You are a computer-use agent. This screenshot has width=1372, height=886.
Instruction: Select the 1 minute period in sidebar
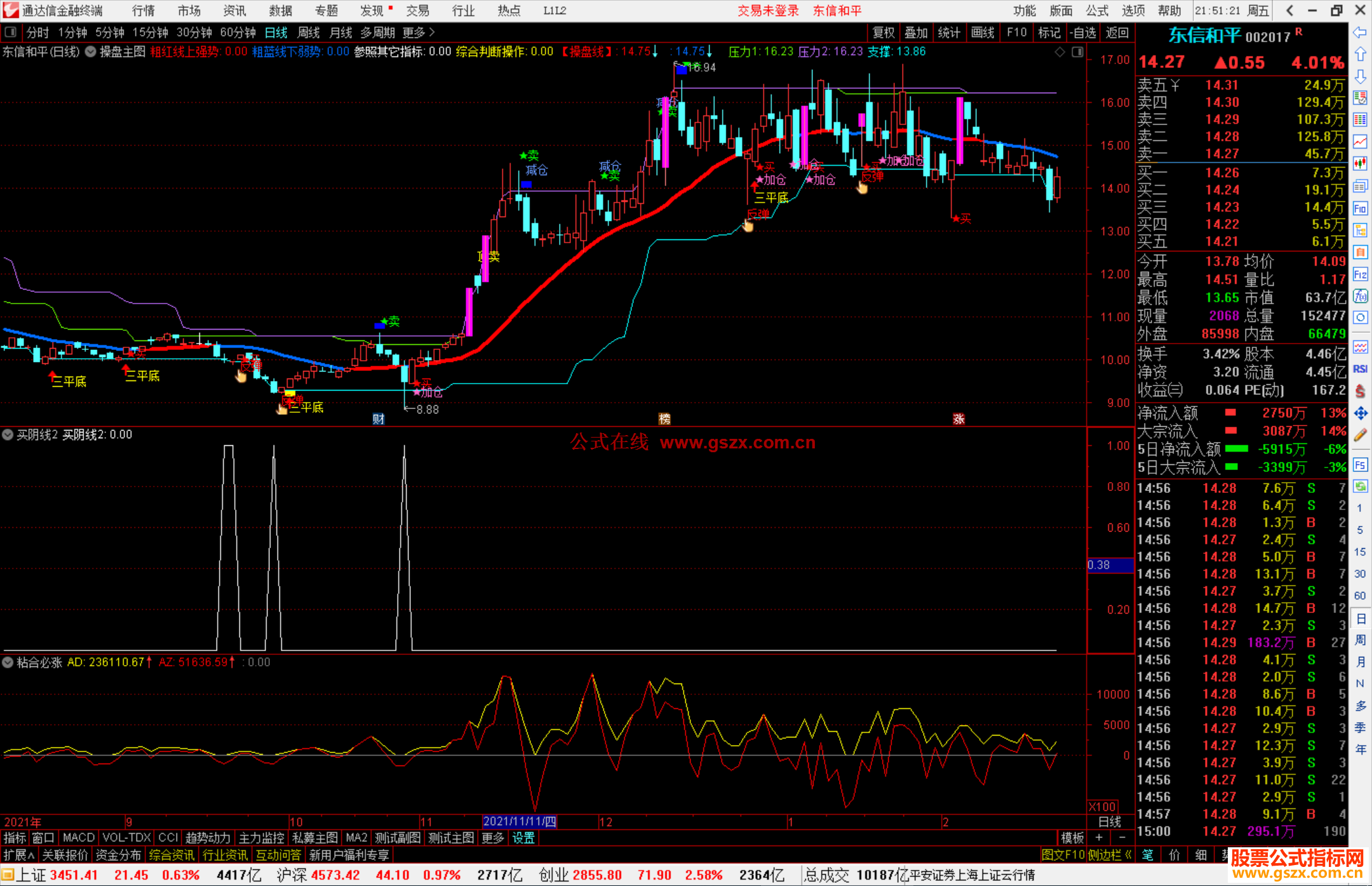1360,508
